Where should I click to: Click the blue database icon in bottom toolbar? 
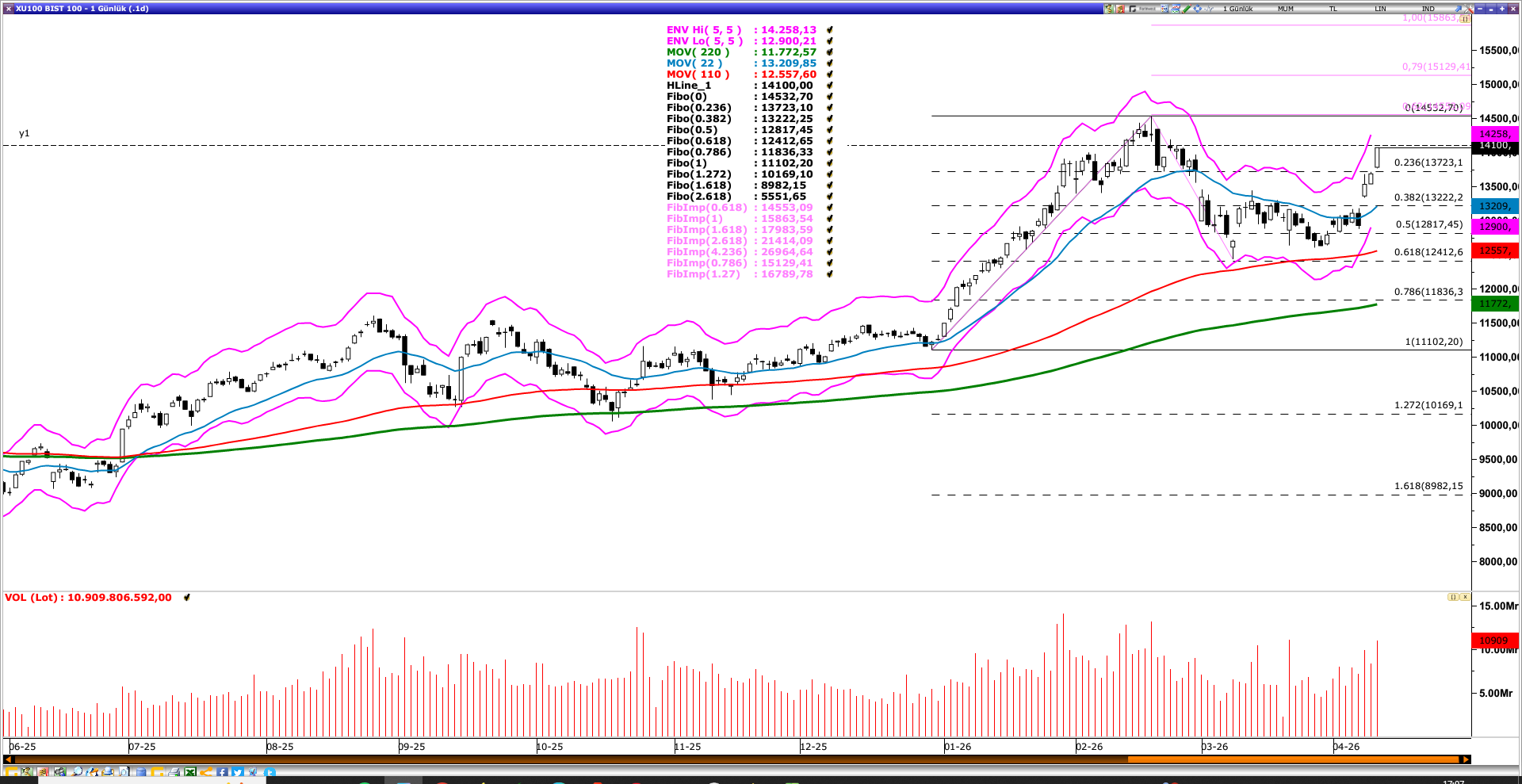pos(140,771)
